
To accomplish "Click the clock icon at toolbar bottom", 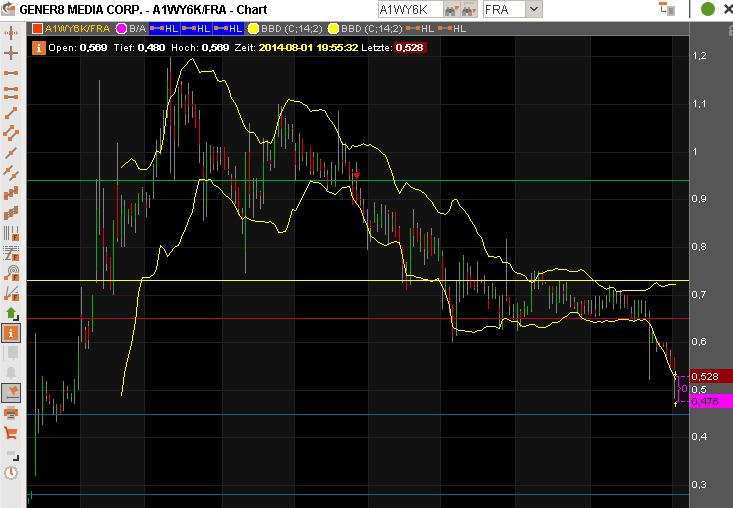I will (x=12, y=472).
